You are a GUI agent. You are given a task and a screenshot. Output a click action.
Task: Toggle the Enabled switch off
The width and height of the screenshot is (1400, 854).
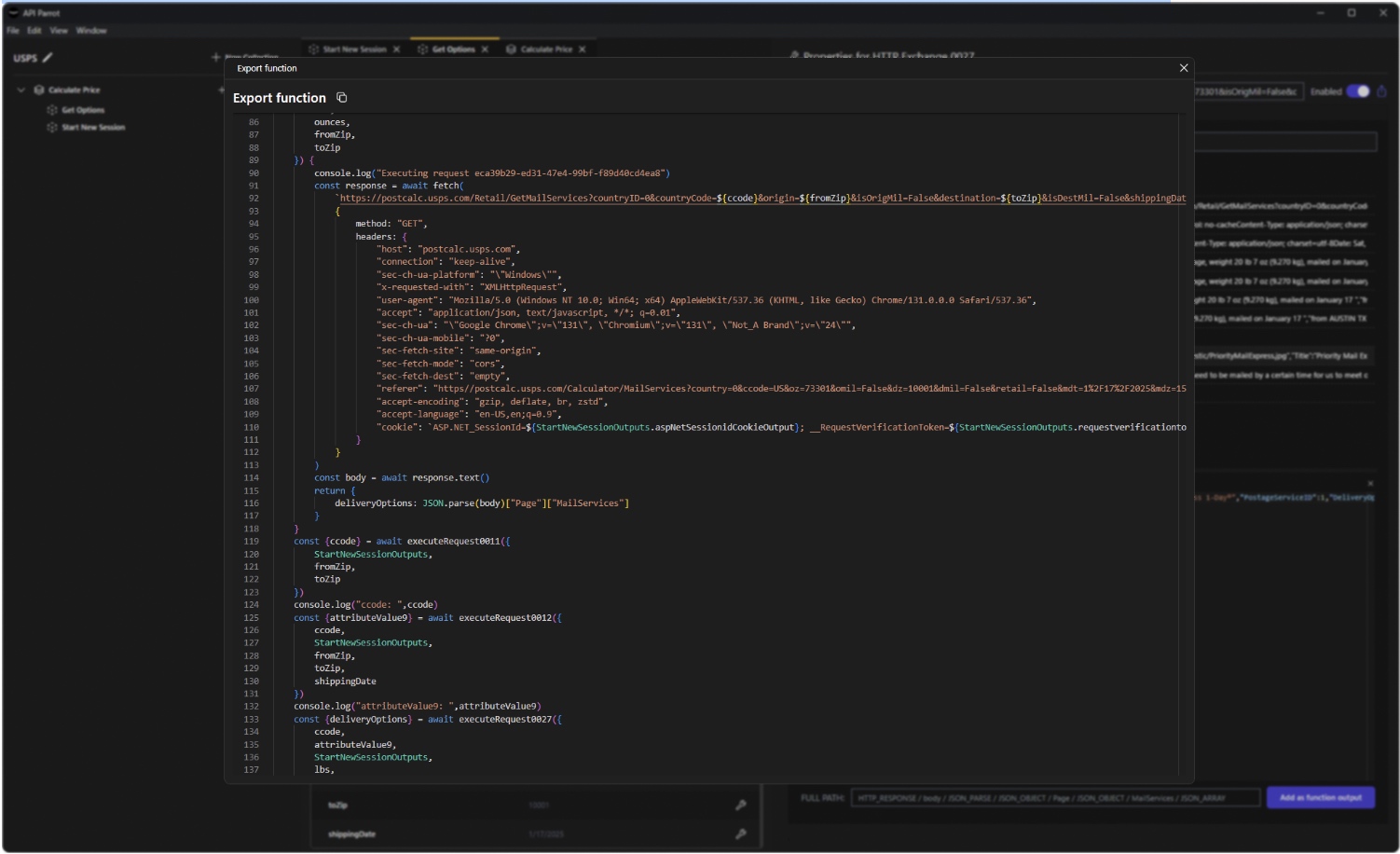coord(1358,91)
